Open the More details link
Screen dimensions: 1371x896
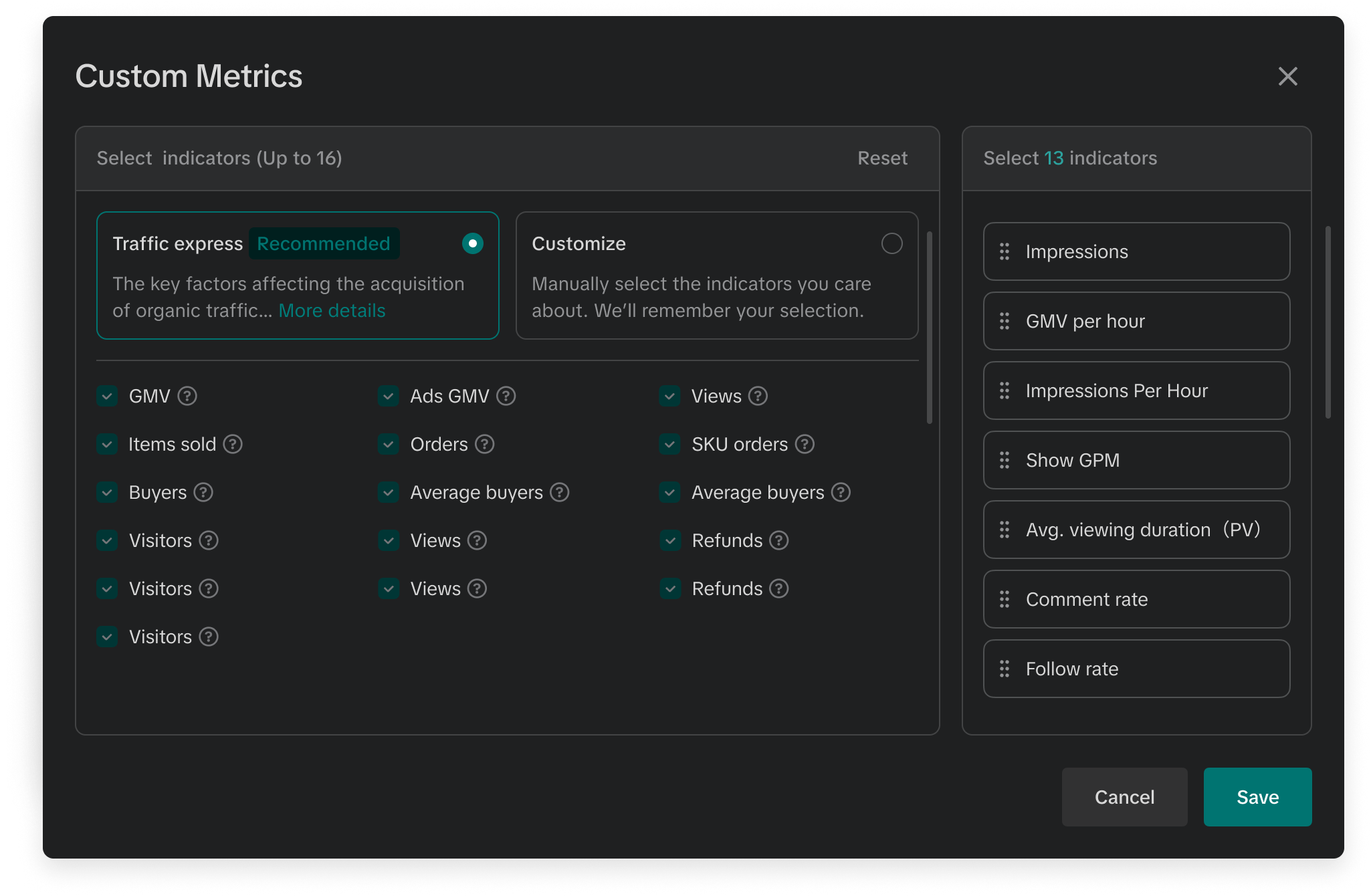(x=332, y=310)
